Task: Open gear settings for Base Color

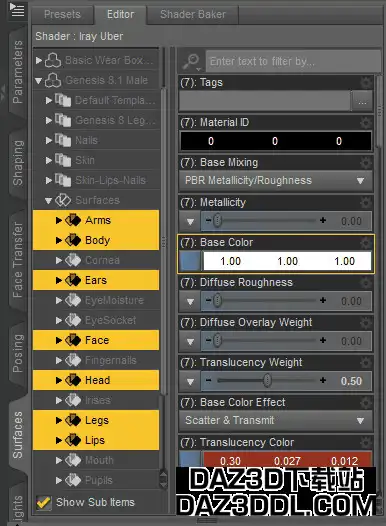Action: (x=366, y=242)
